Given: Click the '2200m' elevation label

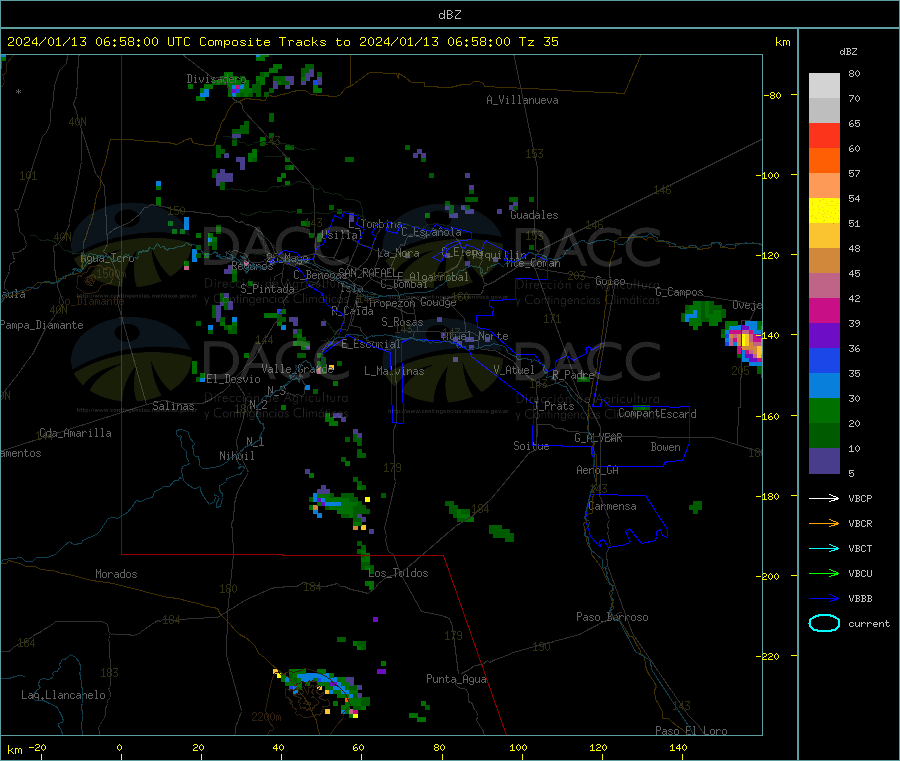Looking at the screenshot, I should [266, 717].
